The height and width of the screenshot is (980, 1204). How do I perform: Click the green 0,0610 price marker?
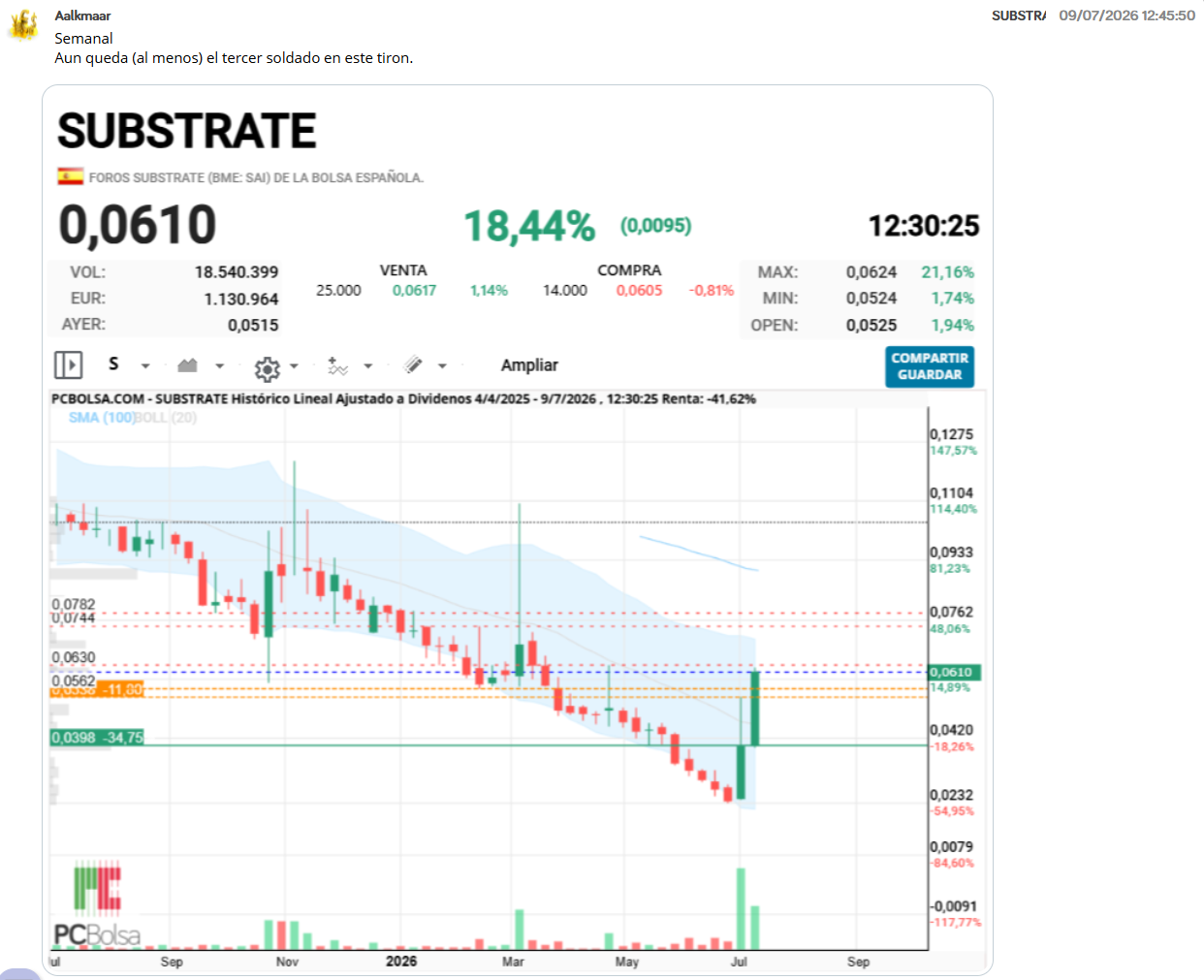(x=955, y=672)
